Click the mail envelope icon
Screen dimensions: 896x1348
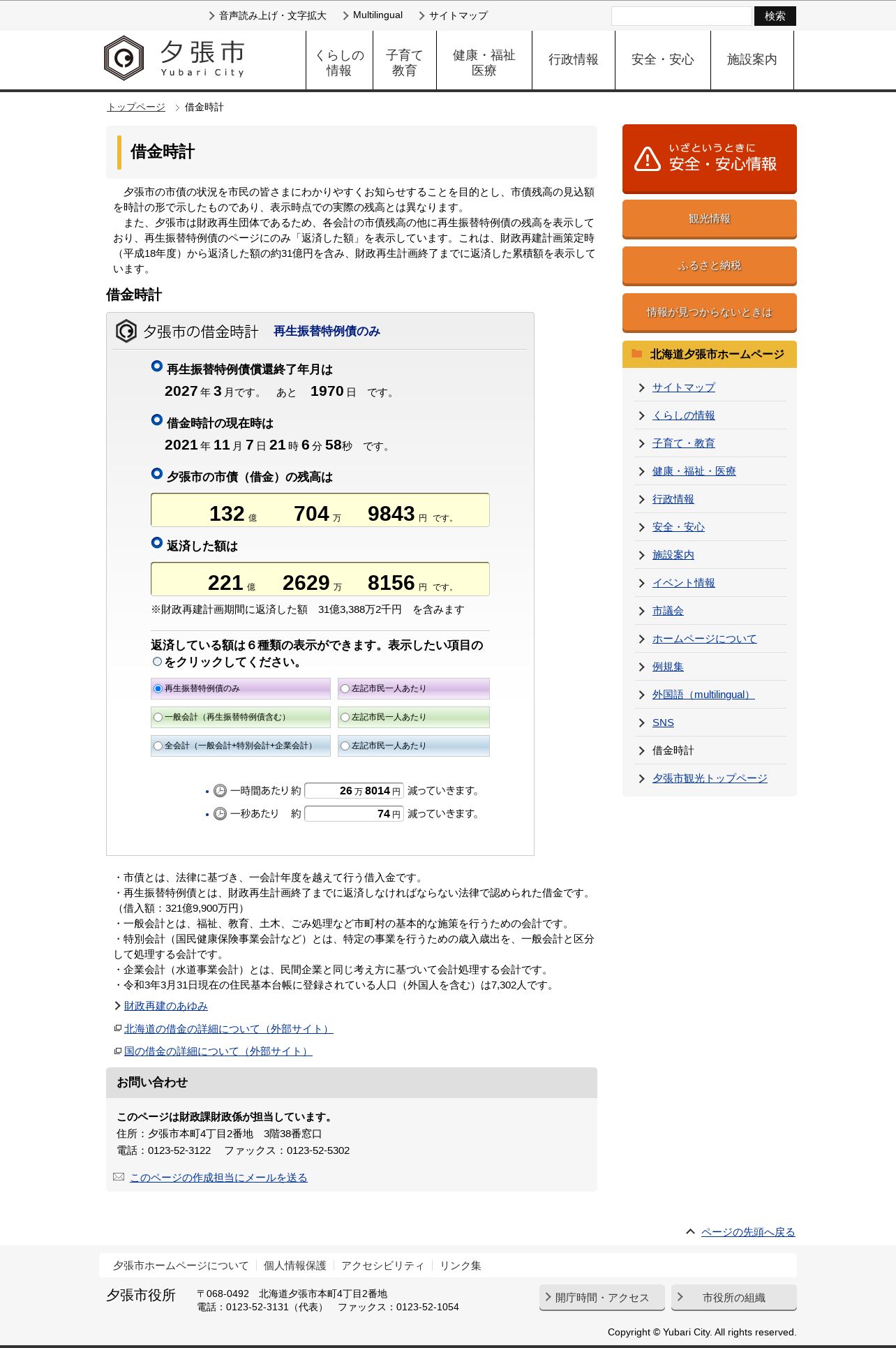[x=119, y=1177]
